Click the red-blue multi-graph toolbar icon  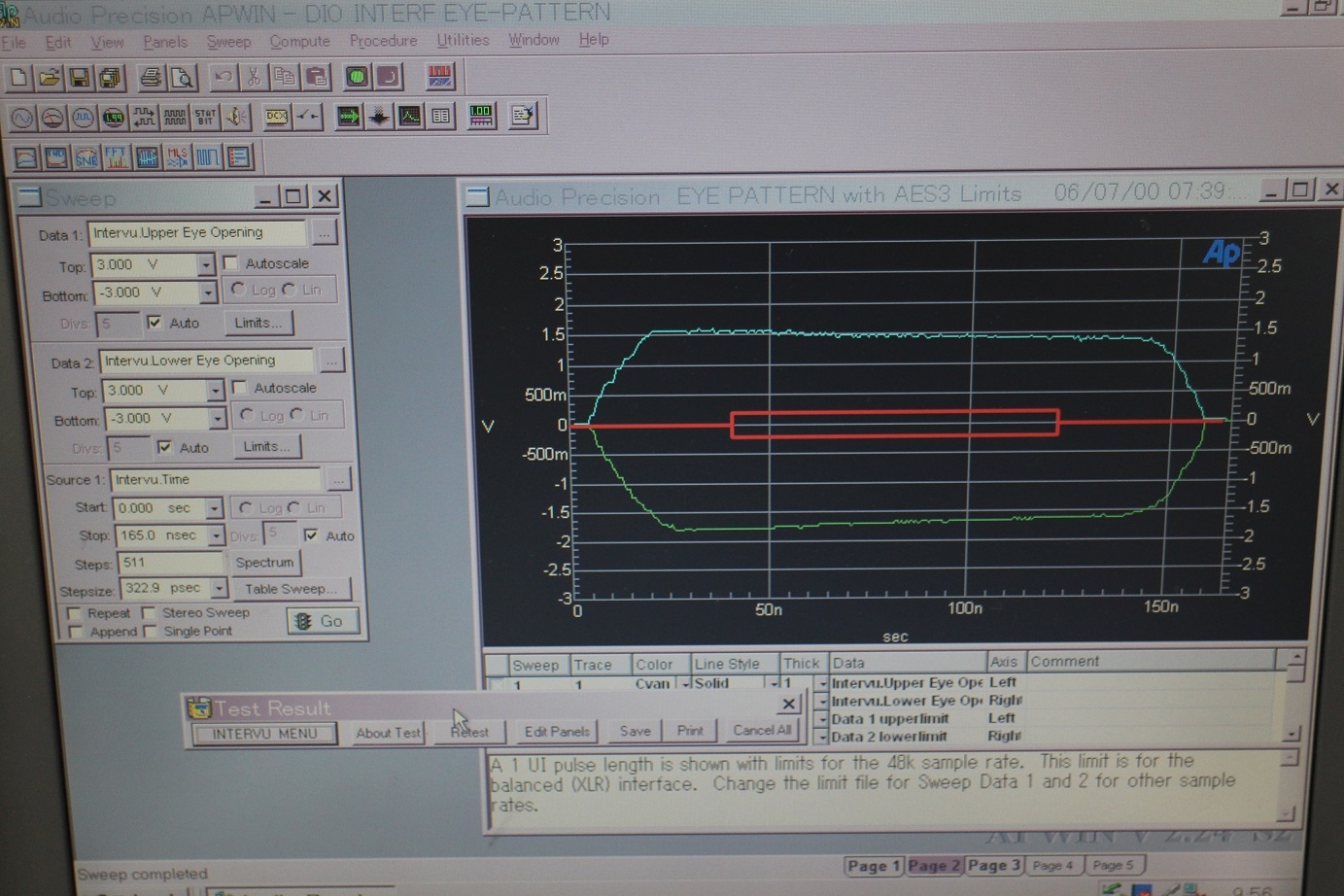pyautogui.click(x=439, y=77)
